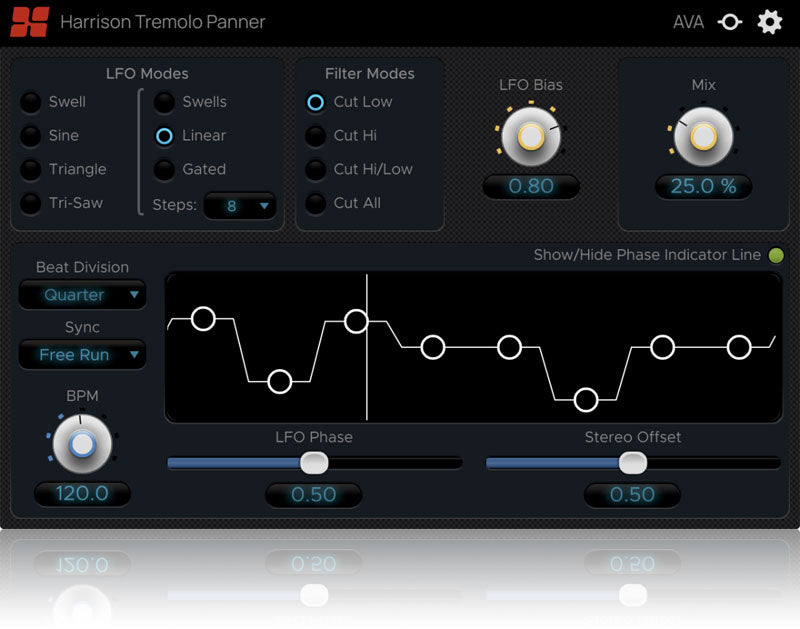Click the fourth step node in waveform display
This screenshot has width=800, height=629.
coord(433,347)
